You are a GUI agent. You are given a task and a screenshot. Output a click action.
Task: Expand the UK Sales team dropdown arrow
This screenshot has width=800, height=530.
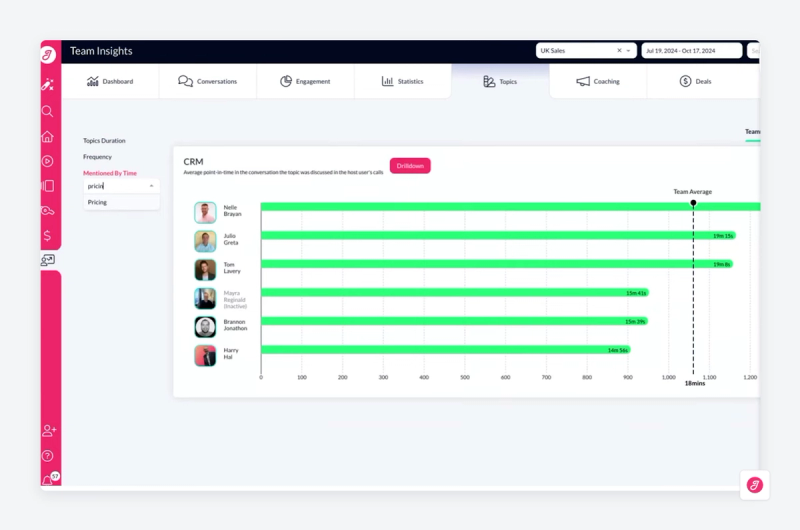[x=628, y=51]
